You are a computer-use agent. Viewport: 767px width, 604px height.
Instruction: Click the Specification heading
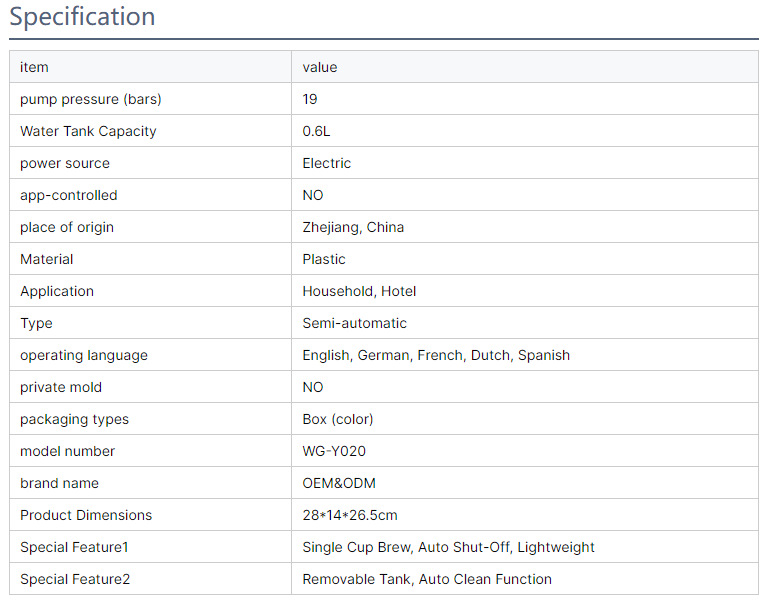82,17
